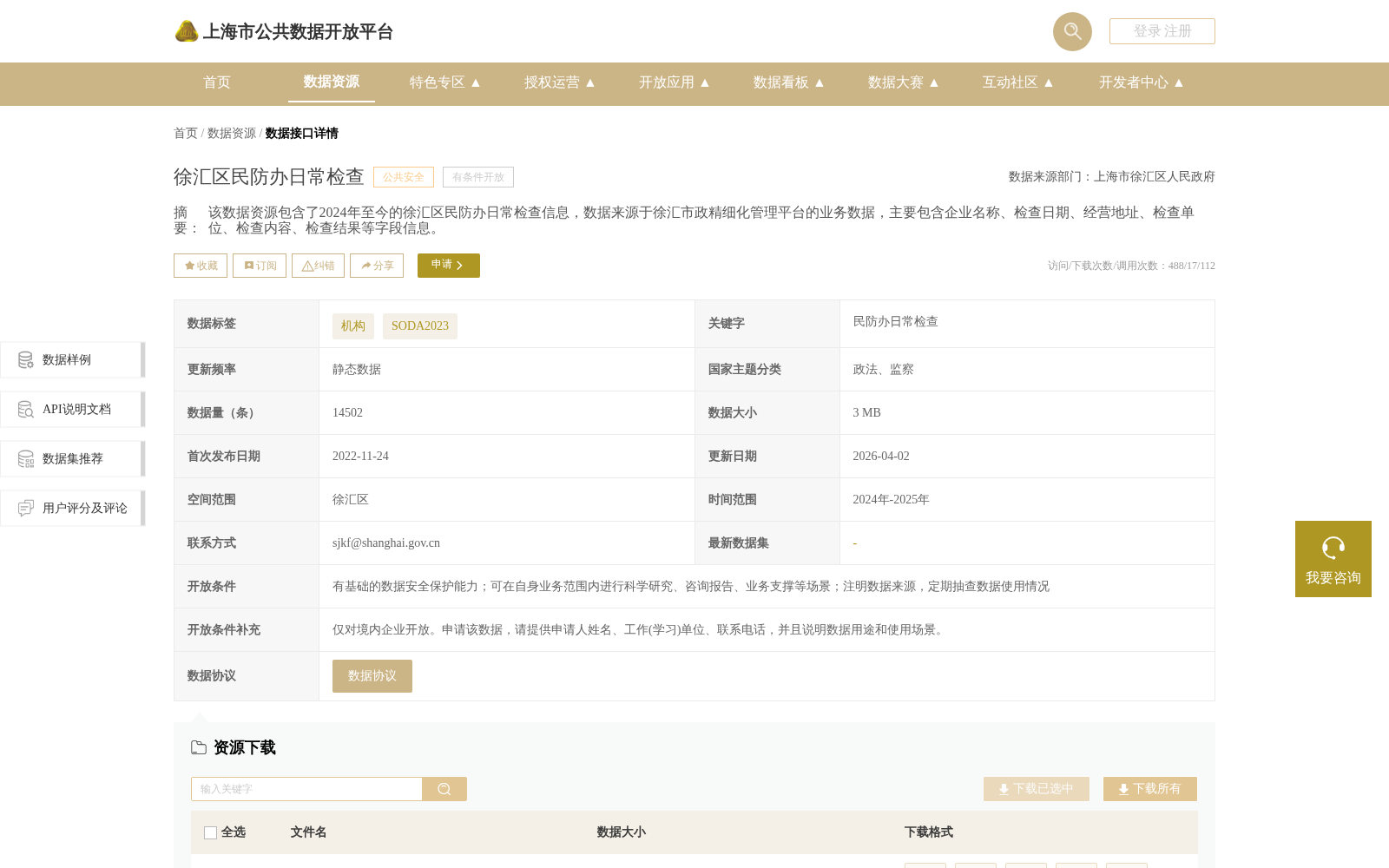This screenshot has height=868, width=1389.
Task: Click the 2026-04-02 update date value
Action: (x=881, y=457)
